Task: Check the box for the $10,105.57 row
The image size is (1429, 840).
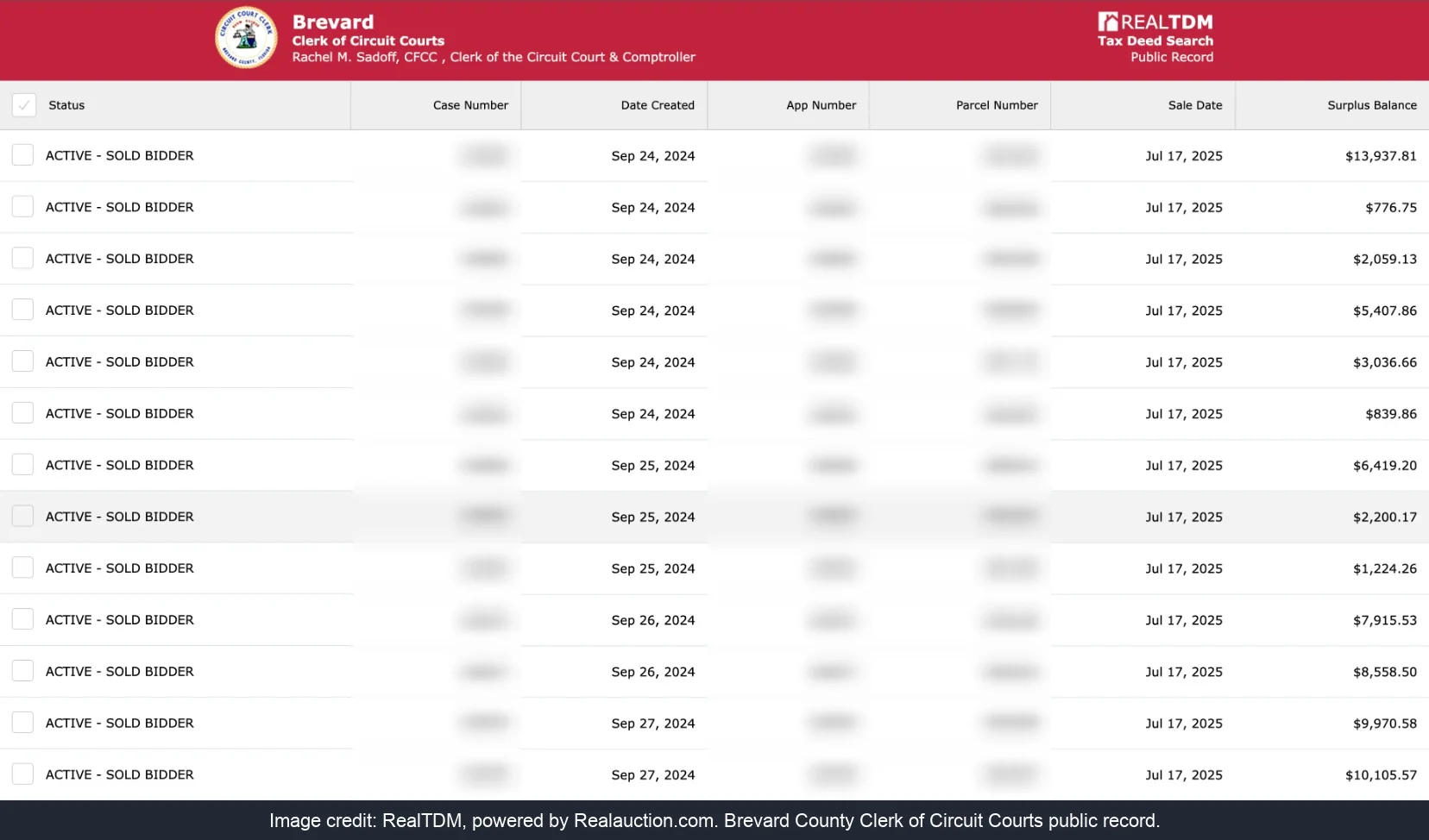Action: coord(22,774)
